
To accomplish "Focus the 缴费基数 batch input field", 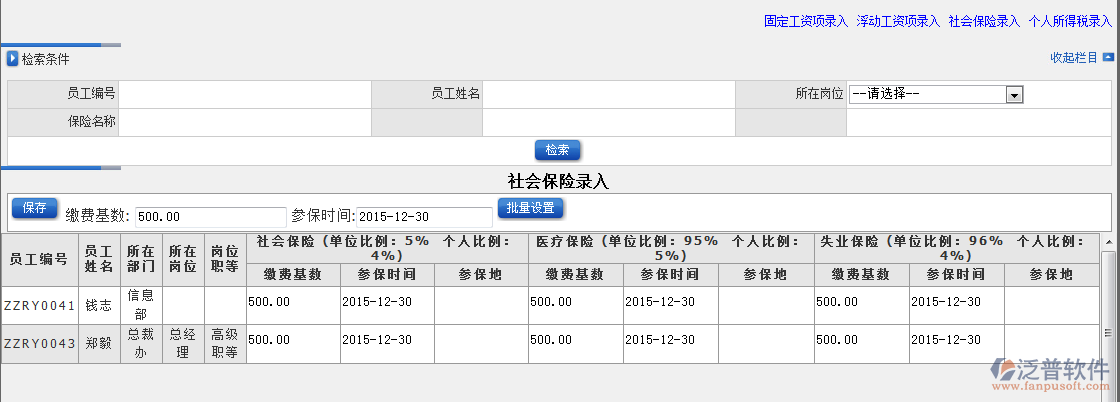I will coord(211,216).
